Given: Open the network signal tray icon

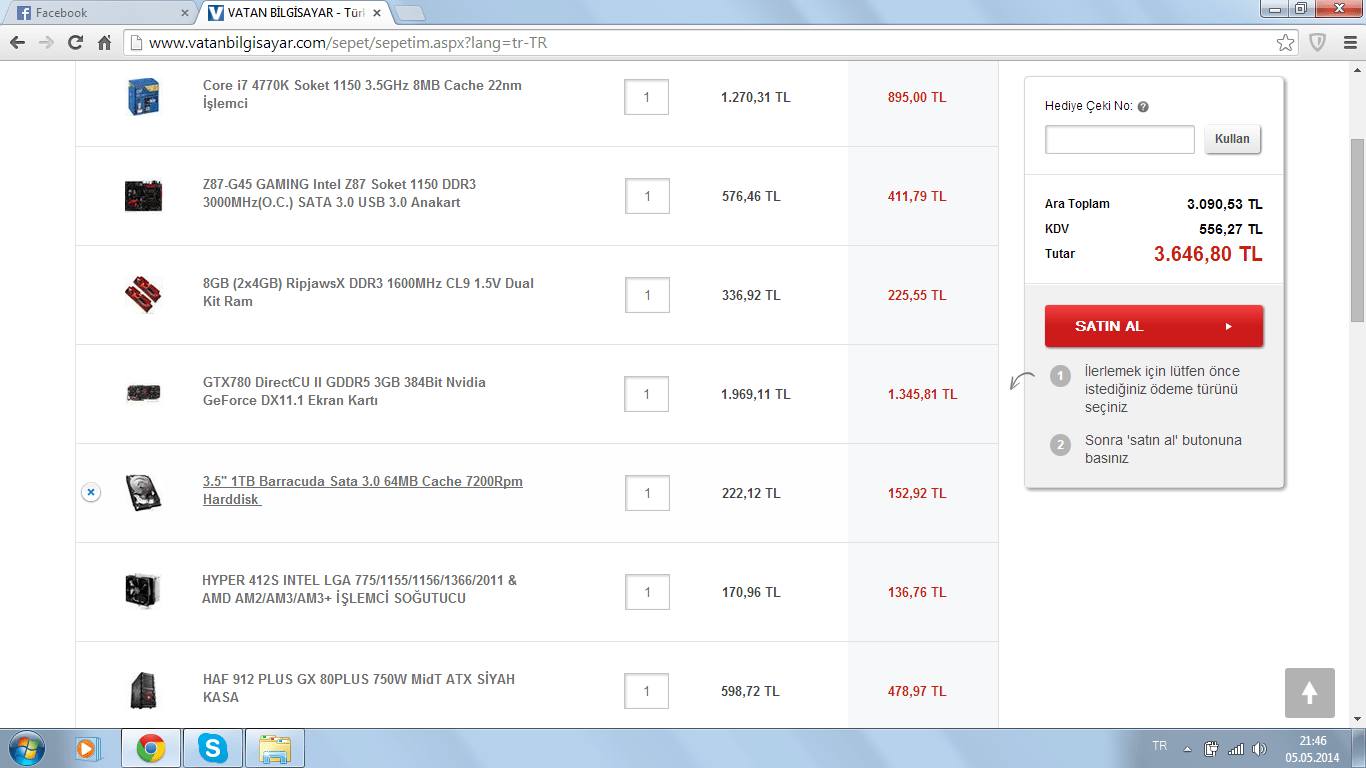Looking at the screenshot, I should tap(1236, 749).
